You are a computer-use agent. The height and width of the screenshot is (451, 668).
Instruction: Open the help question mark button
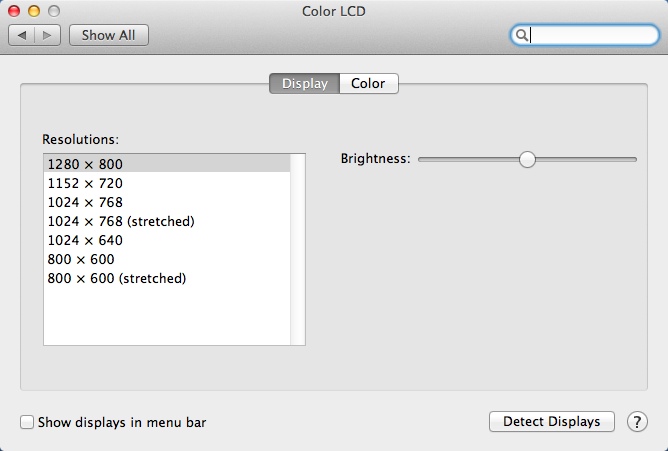coord(637,422)
